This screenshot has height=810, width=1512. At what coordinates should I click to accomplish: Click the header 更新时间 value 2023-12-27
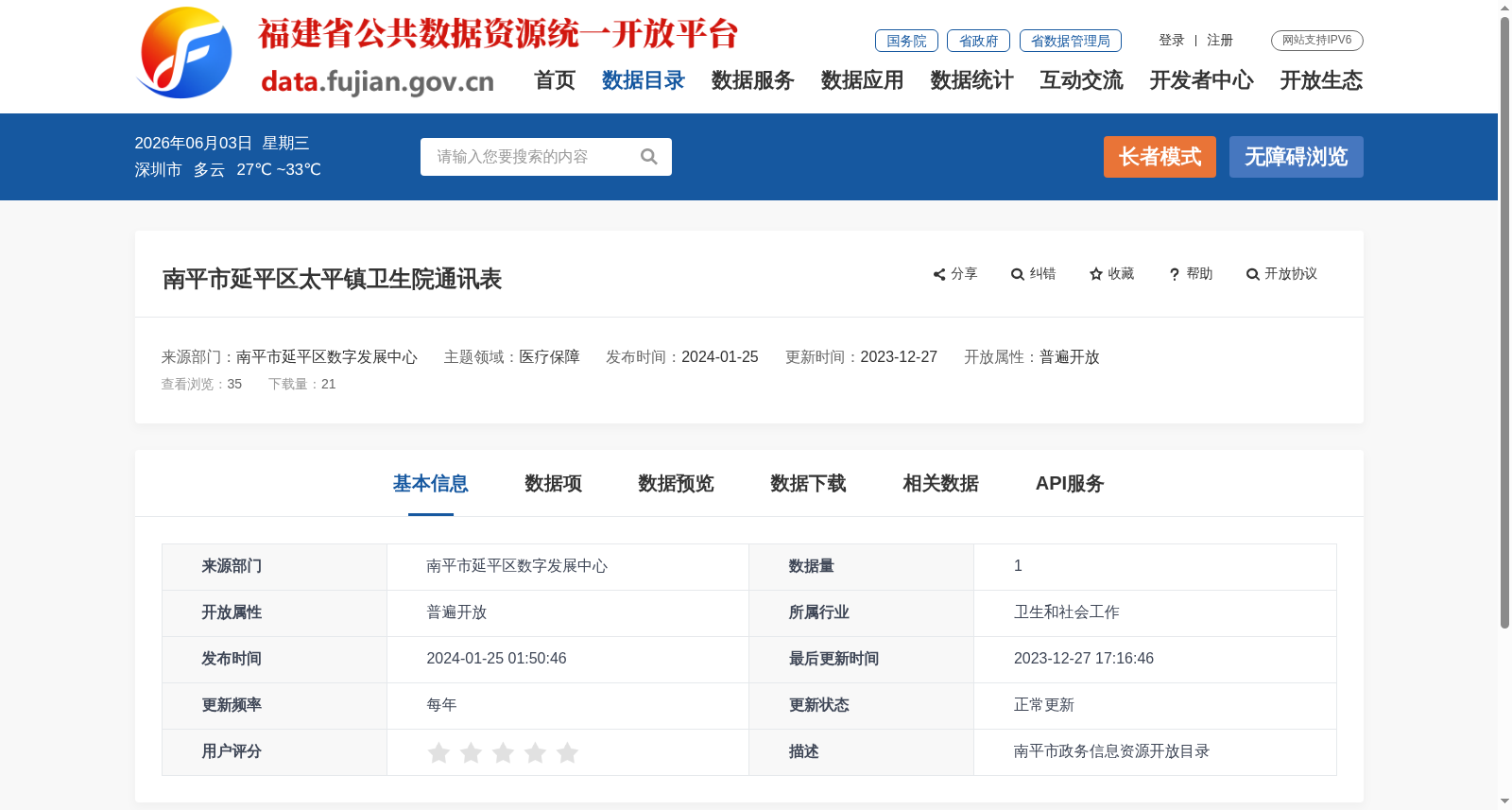point(899,357)
